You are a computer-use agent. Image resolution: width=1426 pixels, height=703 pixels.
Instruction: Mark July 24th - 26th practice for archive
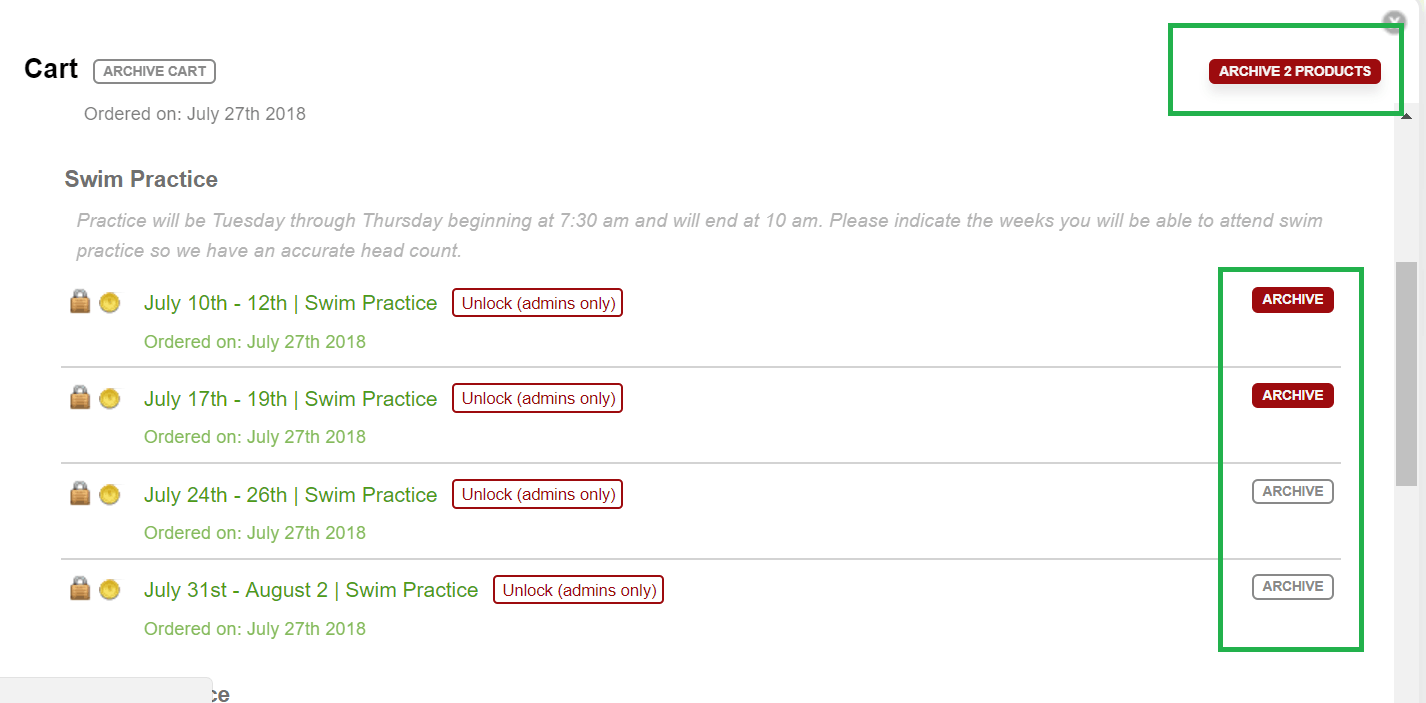1292,491
